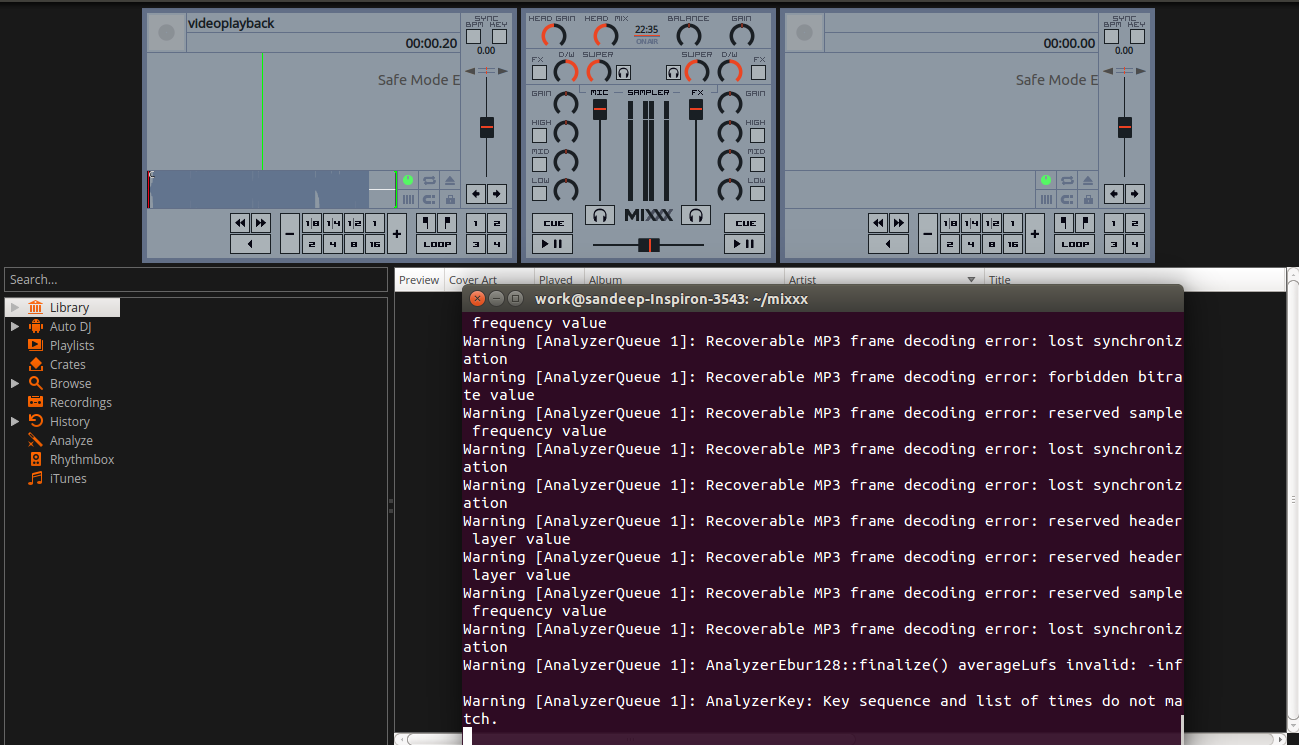Toggle left MID kill checkbox
This screenshot has width=1299, height=745.
tap(539, 164)
